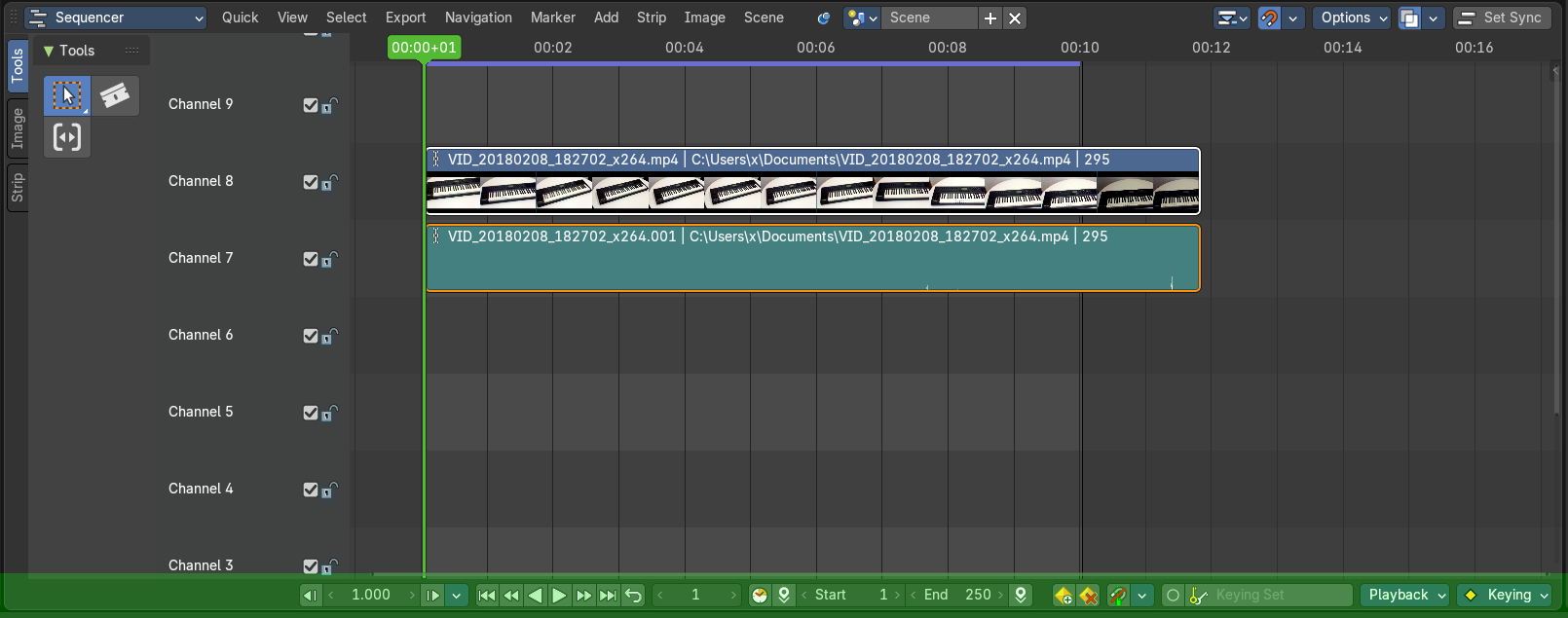Toggle the use preview range clock icon
The image size is (1568, 618).
[x=760, y=595]
